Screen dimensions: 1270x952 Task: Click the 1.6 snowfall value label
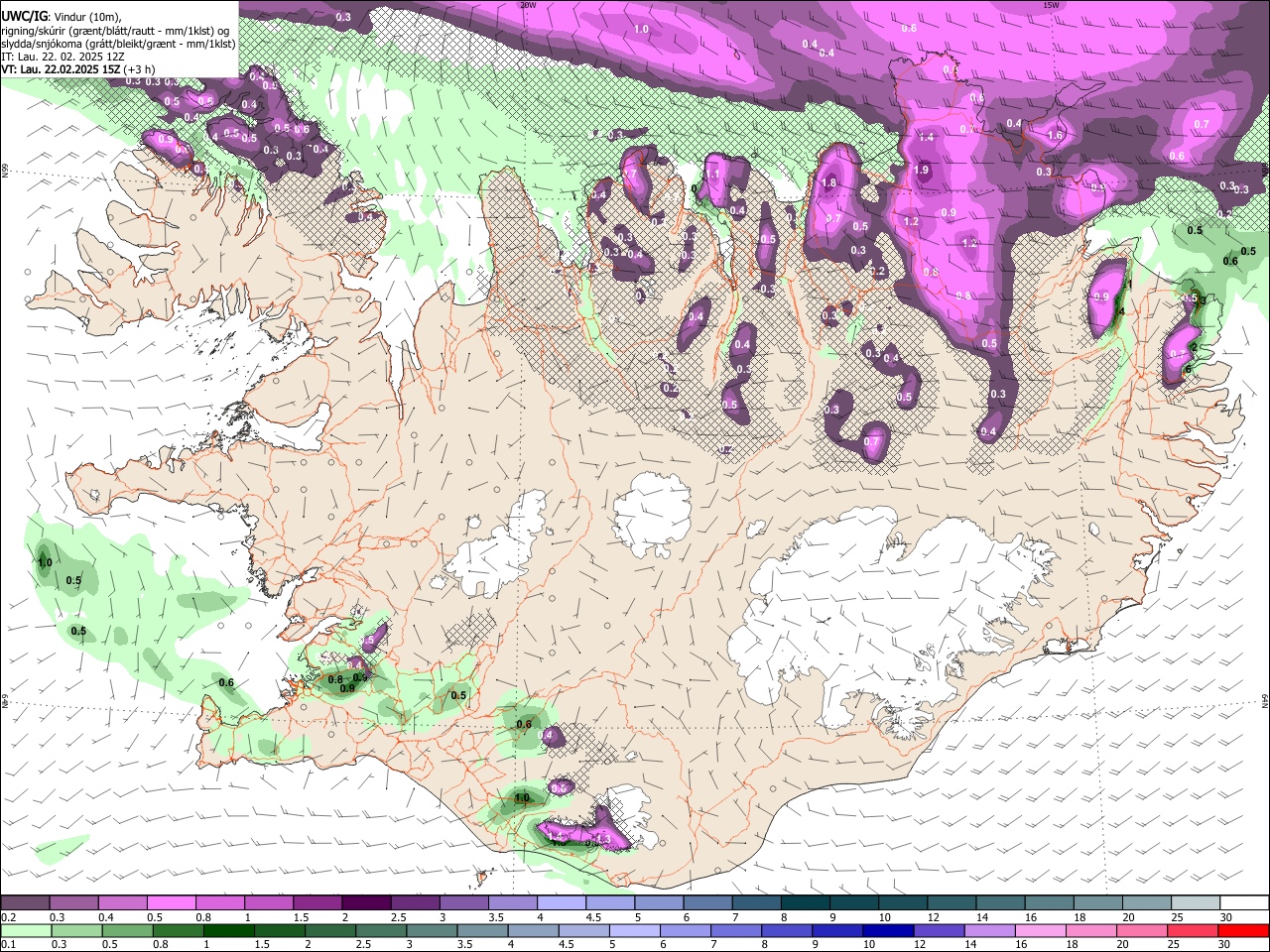point(1055,136)
